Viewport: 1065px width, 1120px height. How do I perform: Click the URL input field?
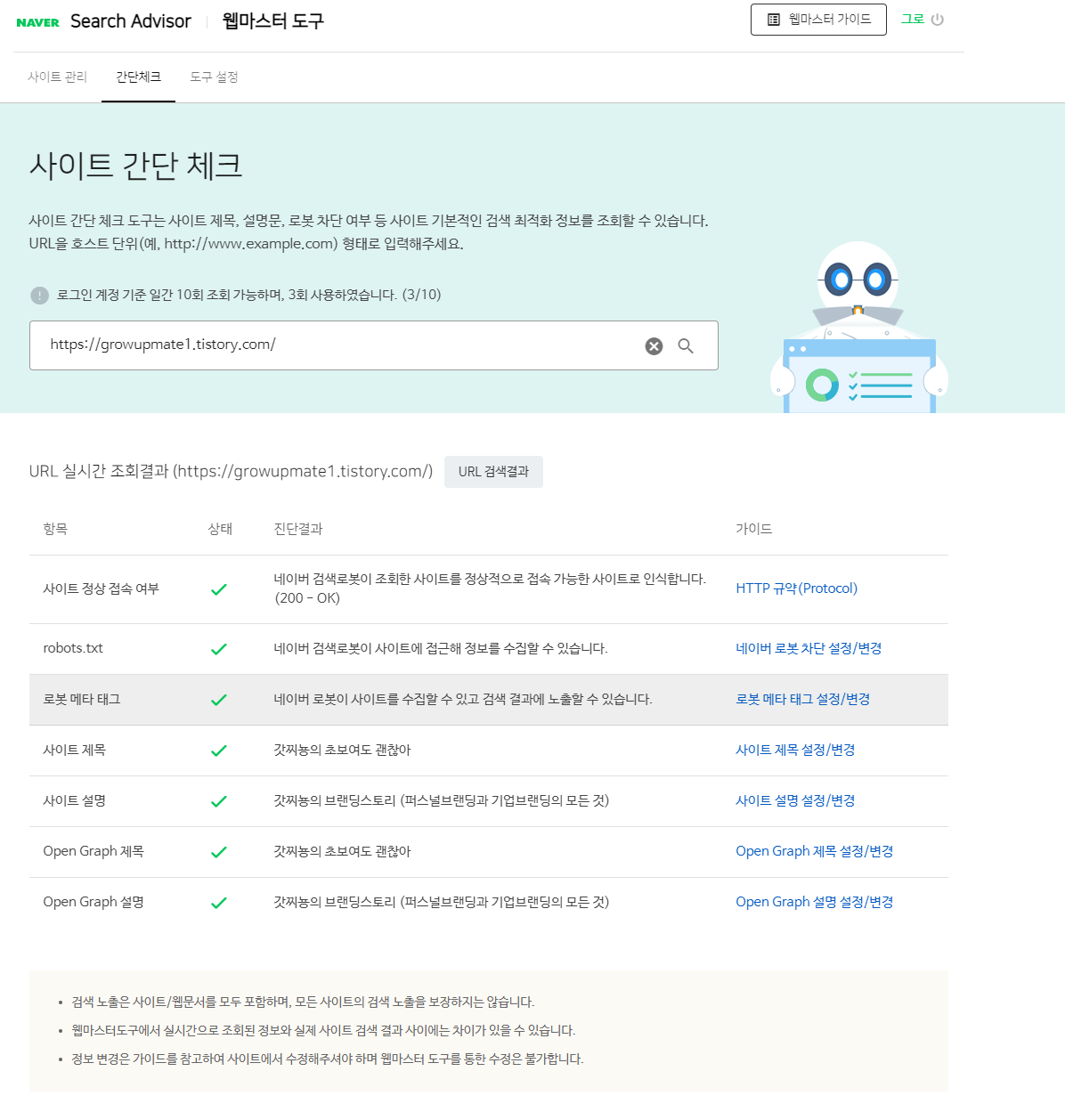(374, 345)
